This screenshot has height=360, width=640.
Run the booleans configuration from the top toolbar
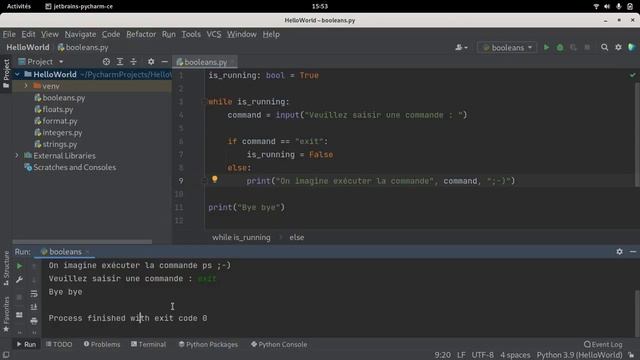(x=546, y=47)
